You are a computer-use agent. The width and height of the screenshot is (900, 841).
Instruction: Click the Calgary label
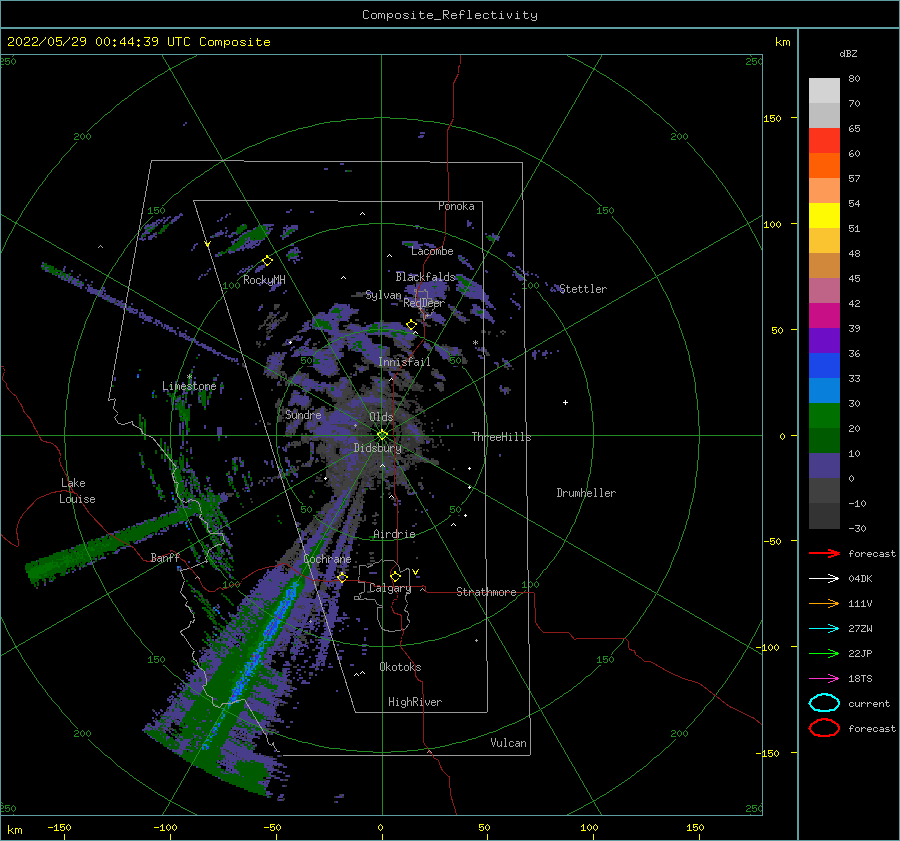pyautogui.click(x=390, y=588)
